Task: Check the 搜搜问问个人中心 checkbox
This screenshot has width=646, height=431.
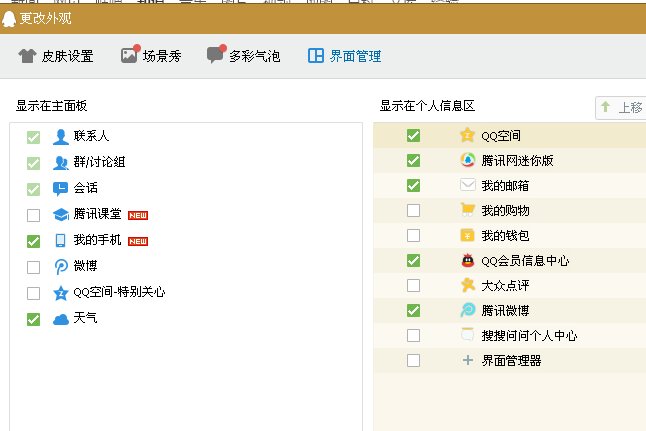Action: tap(413, 335)
